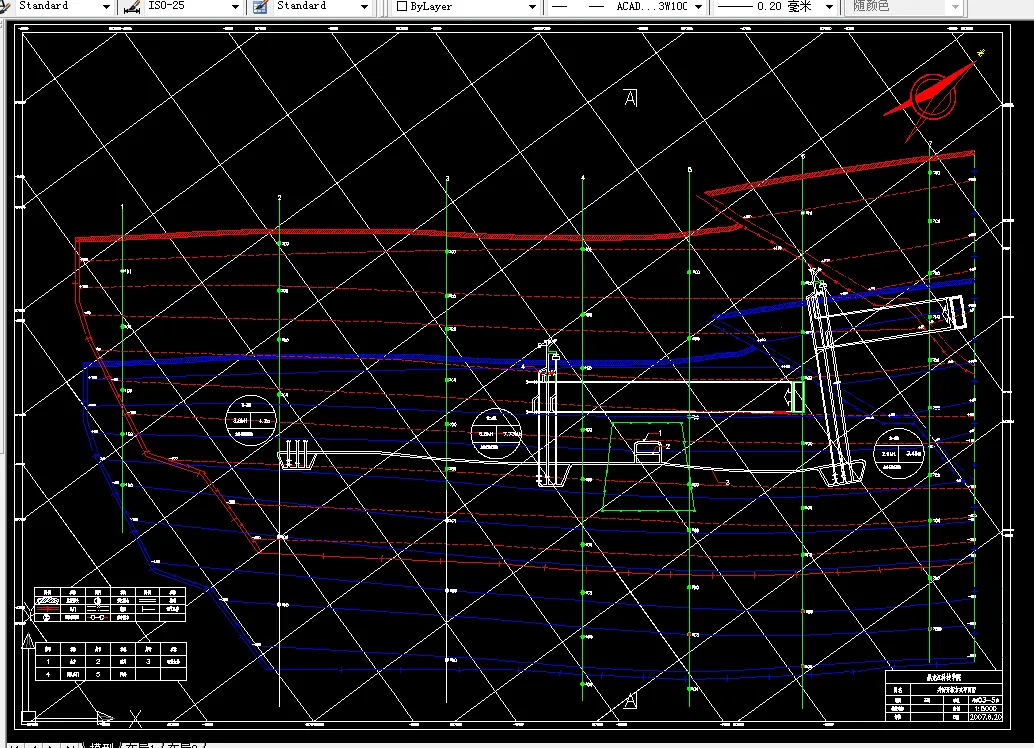Select the upper section mark A
1034x748 pixels.
(x=631, y=98)
